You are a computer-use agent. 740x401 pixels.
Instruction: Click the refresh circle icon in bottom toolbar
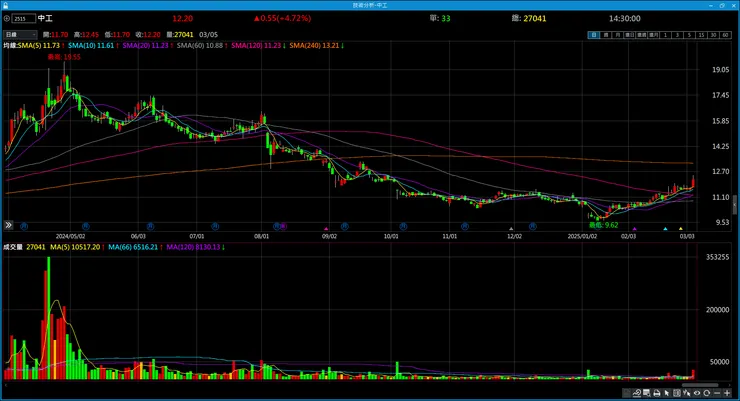pos(706,393)
